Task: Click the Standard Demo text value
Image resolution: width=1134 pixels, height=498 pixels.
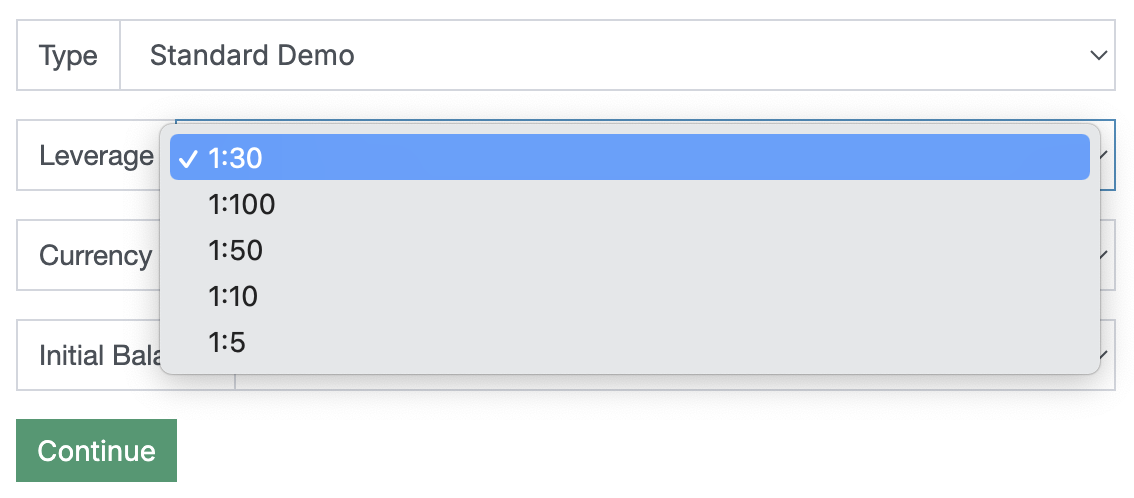Action: point(252,55)
